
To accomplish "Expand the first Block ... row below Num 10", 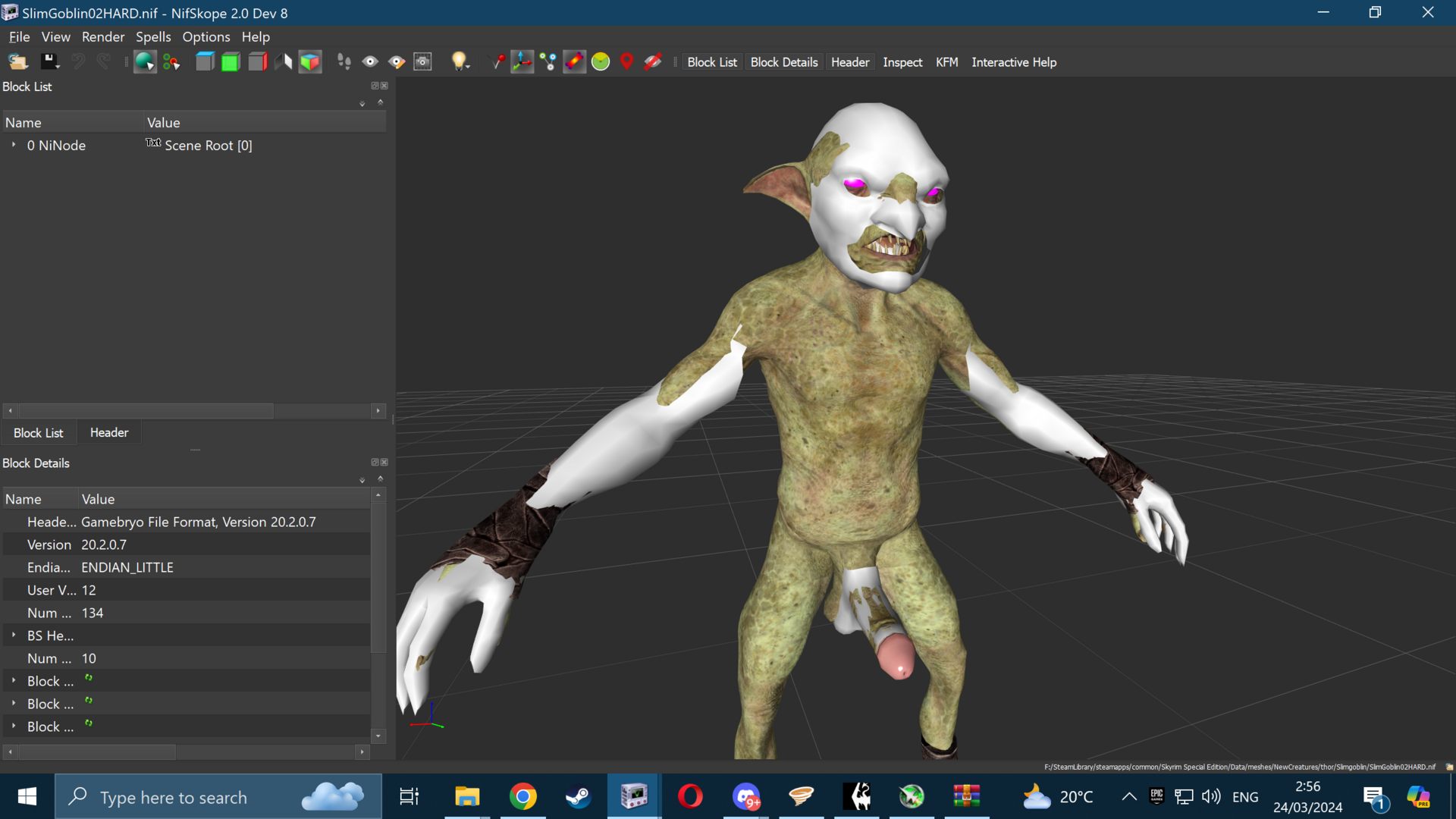I will (14, 681).
